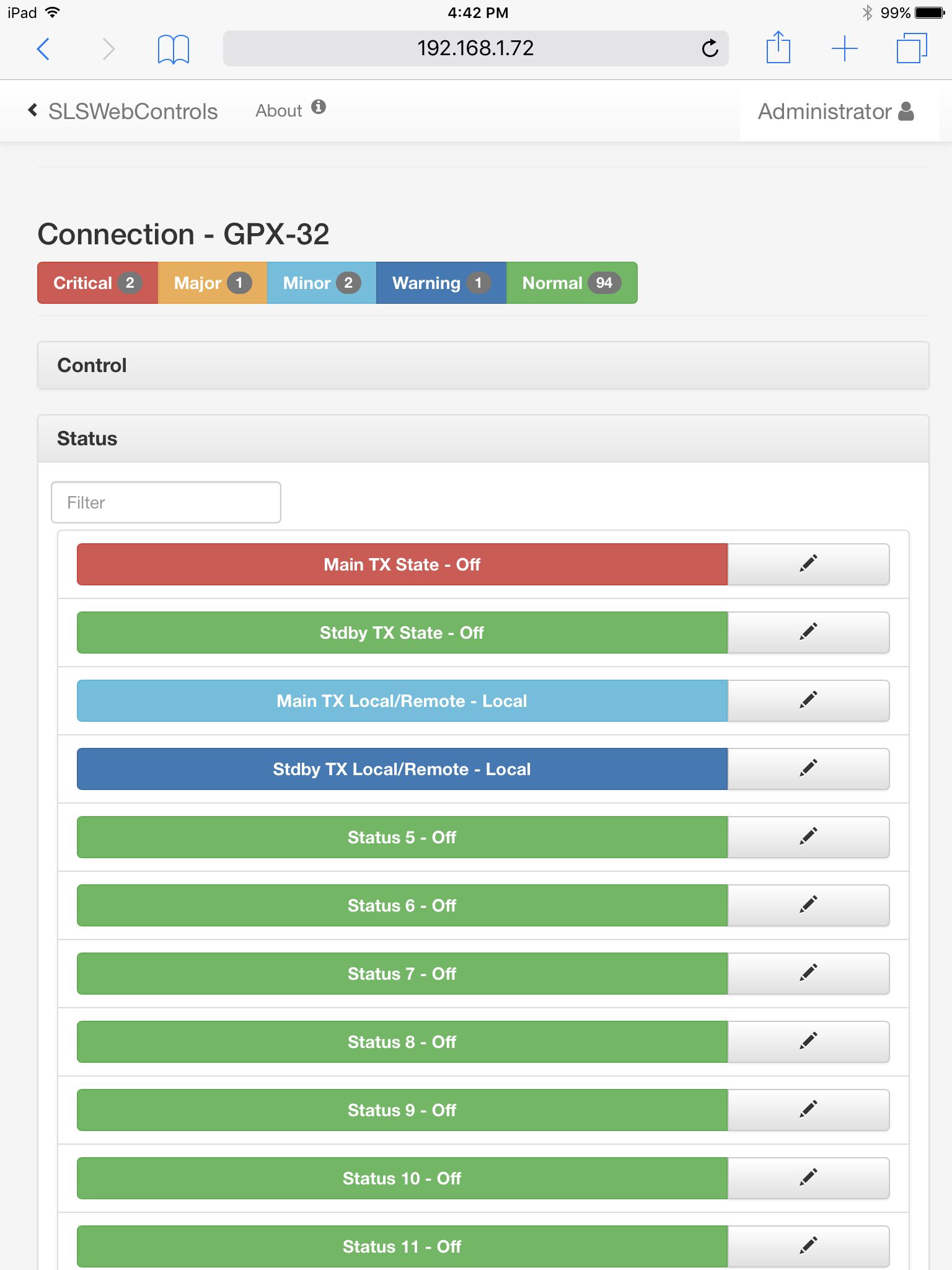
Task: Open a new tab with plus icon
Action: pyautogui.click(x=844, y=48)
